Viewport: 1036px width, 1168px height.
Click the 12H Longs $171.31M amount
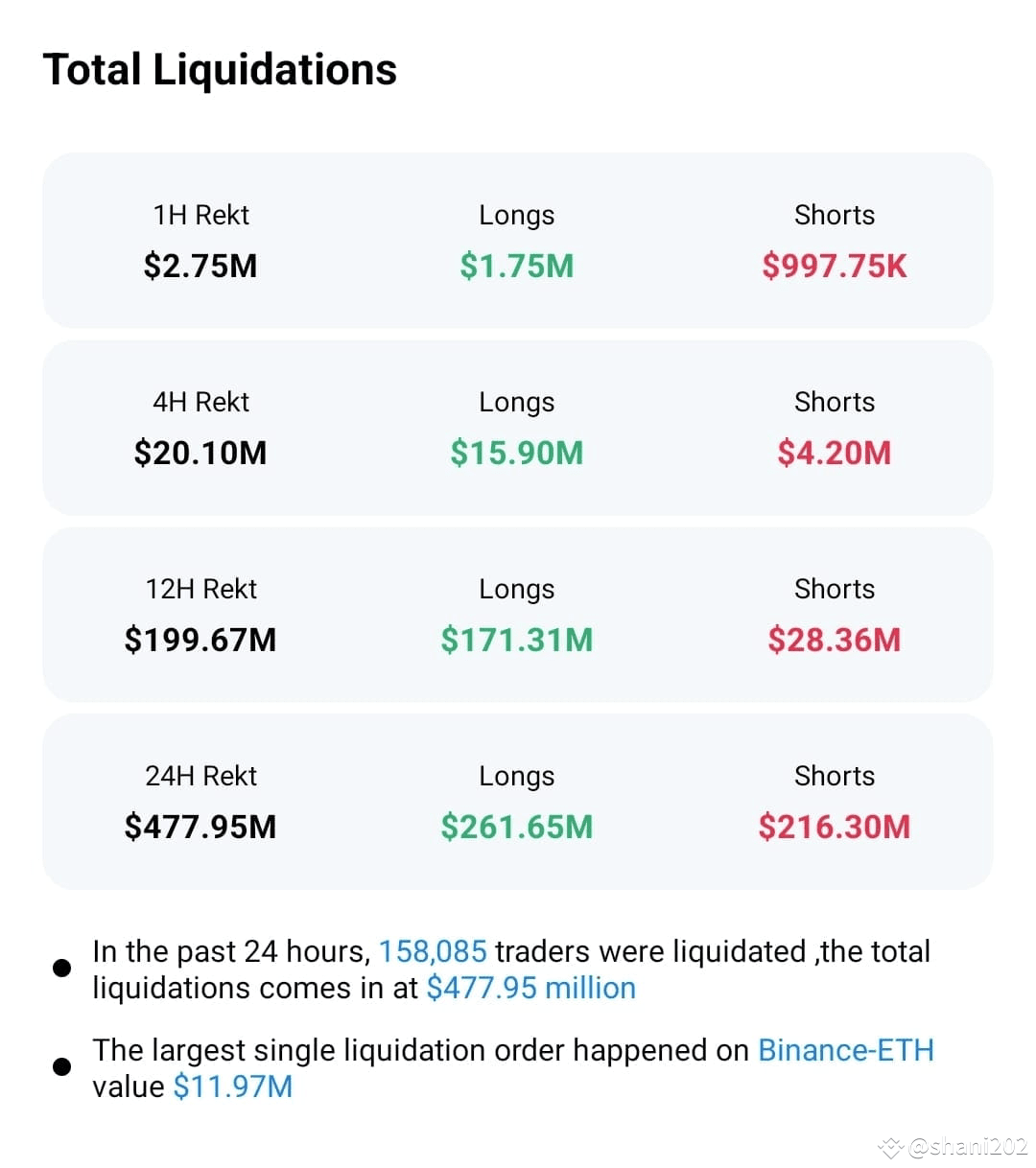(x=517, y=640)
